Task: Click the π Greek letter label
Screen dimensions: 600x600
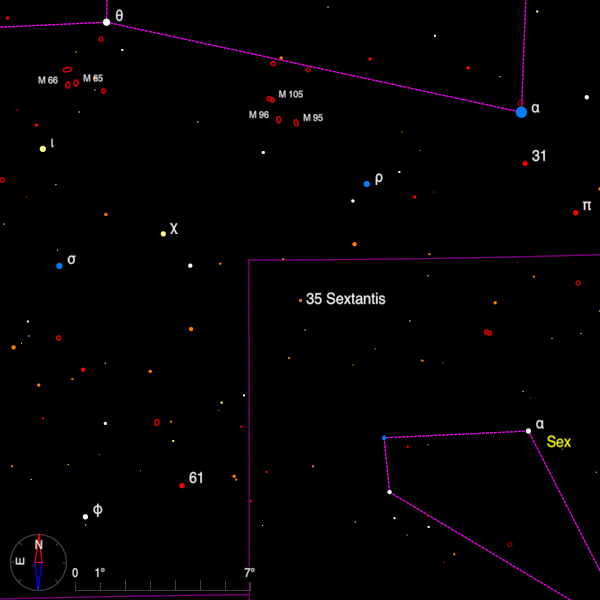Action: tap(587, 206)
